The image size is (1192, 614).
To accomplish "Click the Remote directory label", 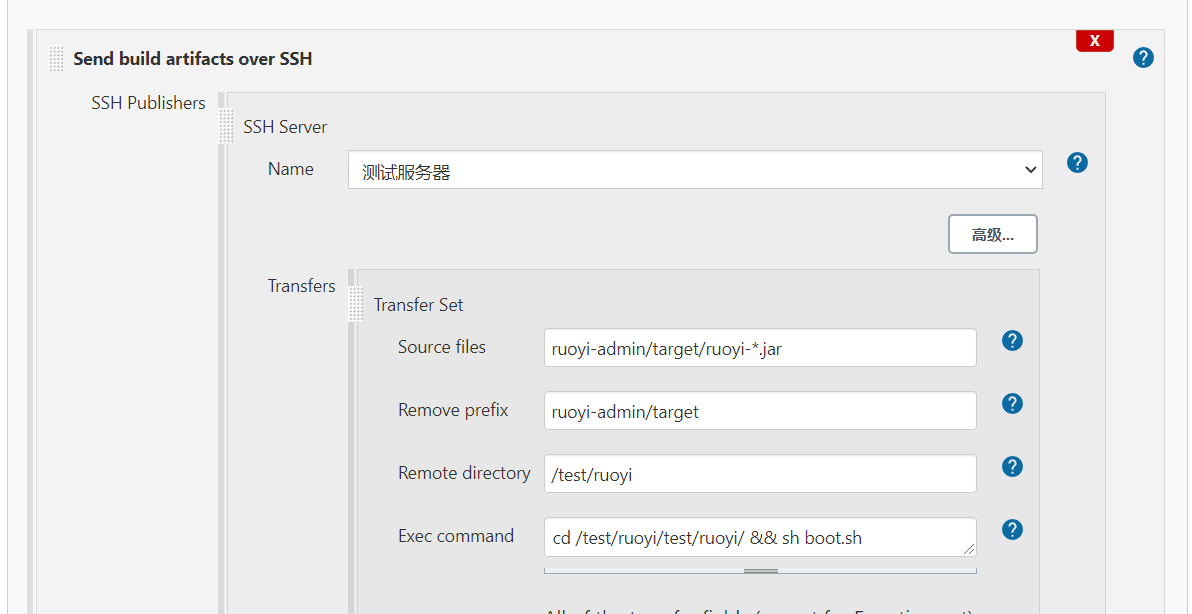I will pos(464,473).
